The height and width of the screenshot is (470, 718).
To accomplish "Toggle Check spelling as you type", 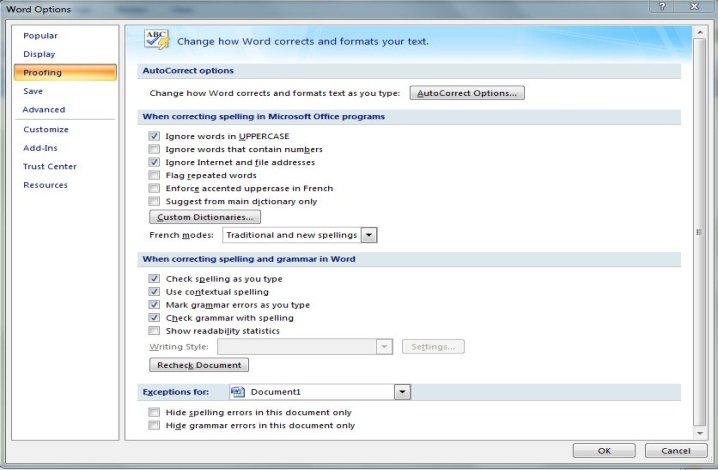I will (x=154, y=279).
